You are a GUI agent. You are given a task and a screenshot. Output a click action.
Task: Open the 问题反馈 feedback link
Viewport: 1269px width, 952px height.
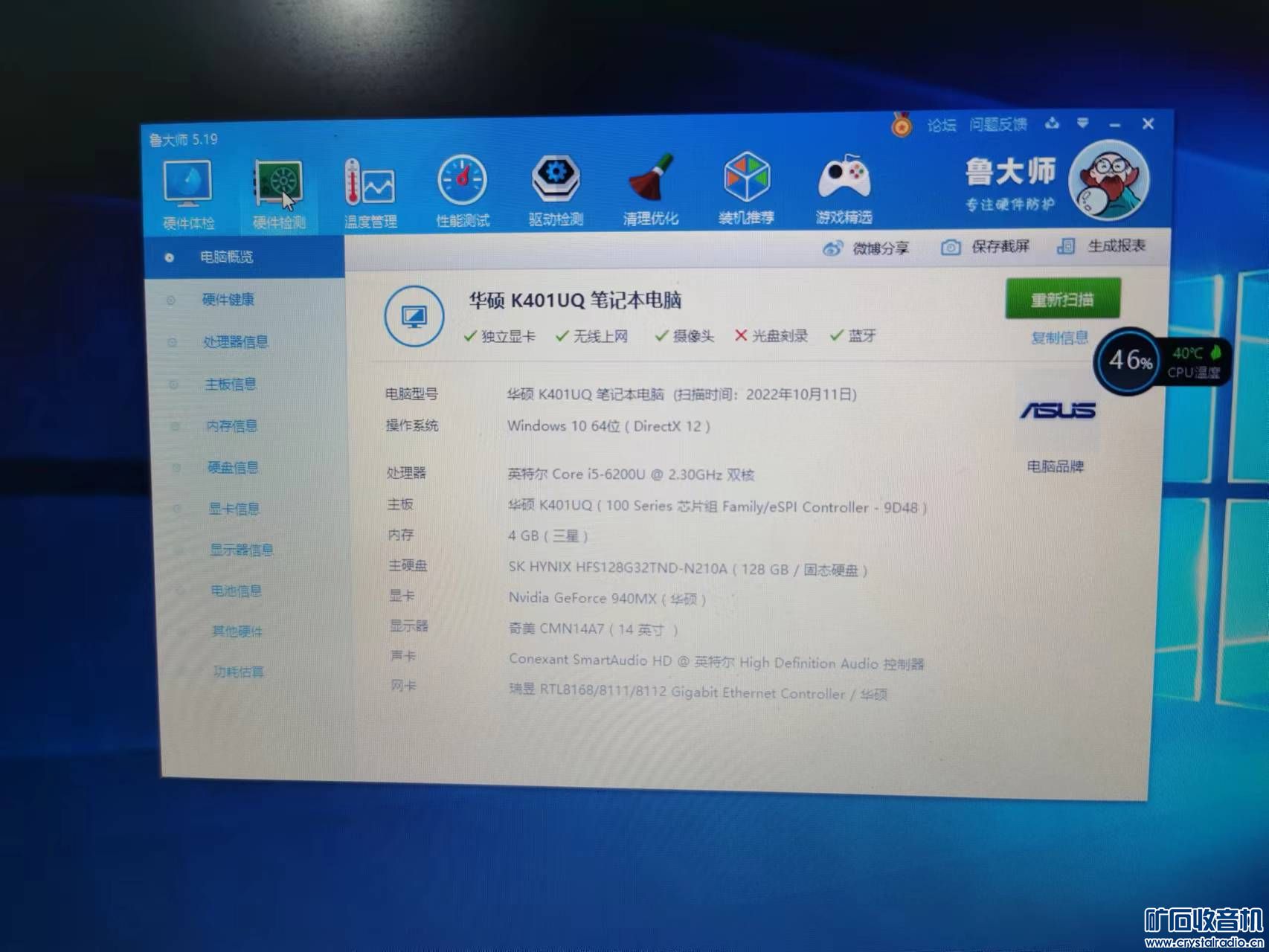pyautogui.click(x=998, y=124)
